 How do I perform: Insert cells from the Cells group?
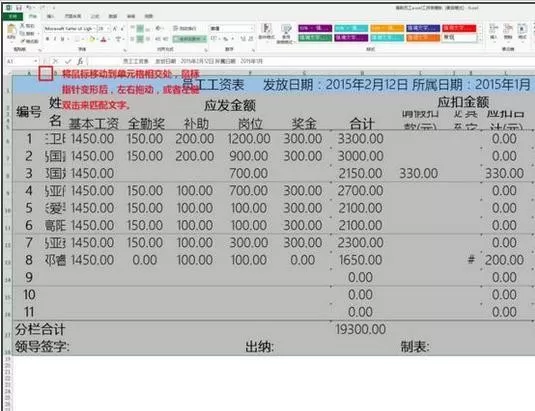[493, 32]
